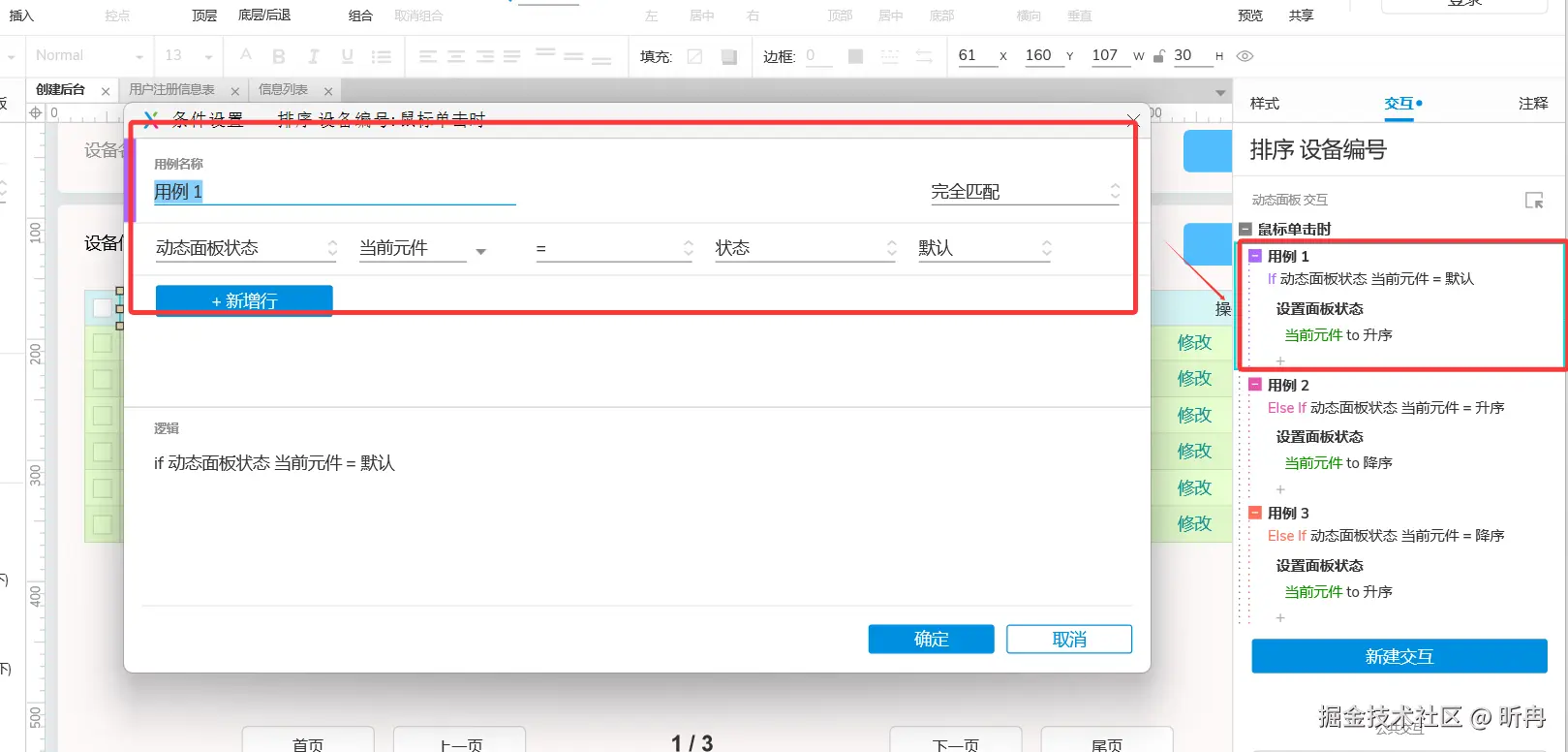1568x752 pixels.
Task: Switch to 用户注册信息表 page tab
Action: tap(172, 90)
